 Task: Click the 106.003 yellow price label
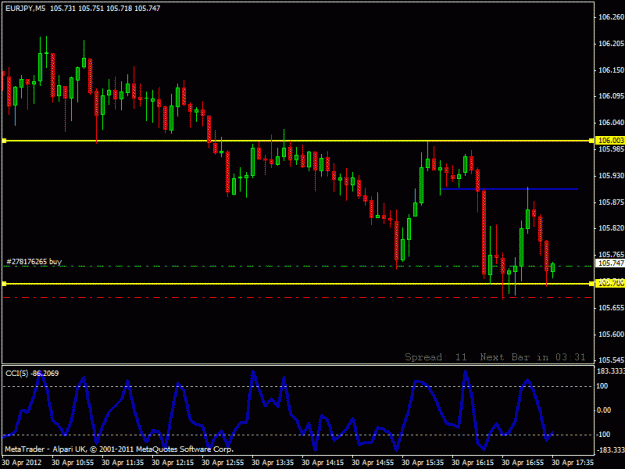tap(610, 140)
